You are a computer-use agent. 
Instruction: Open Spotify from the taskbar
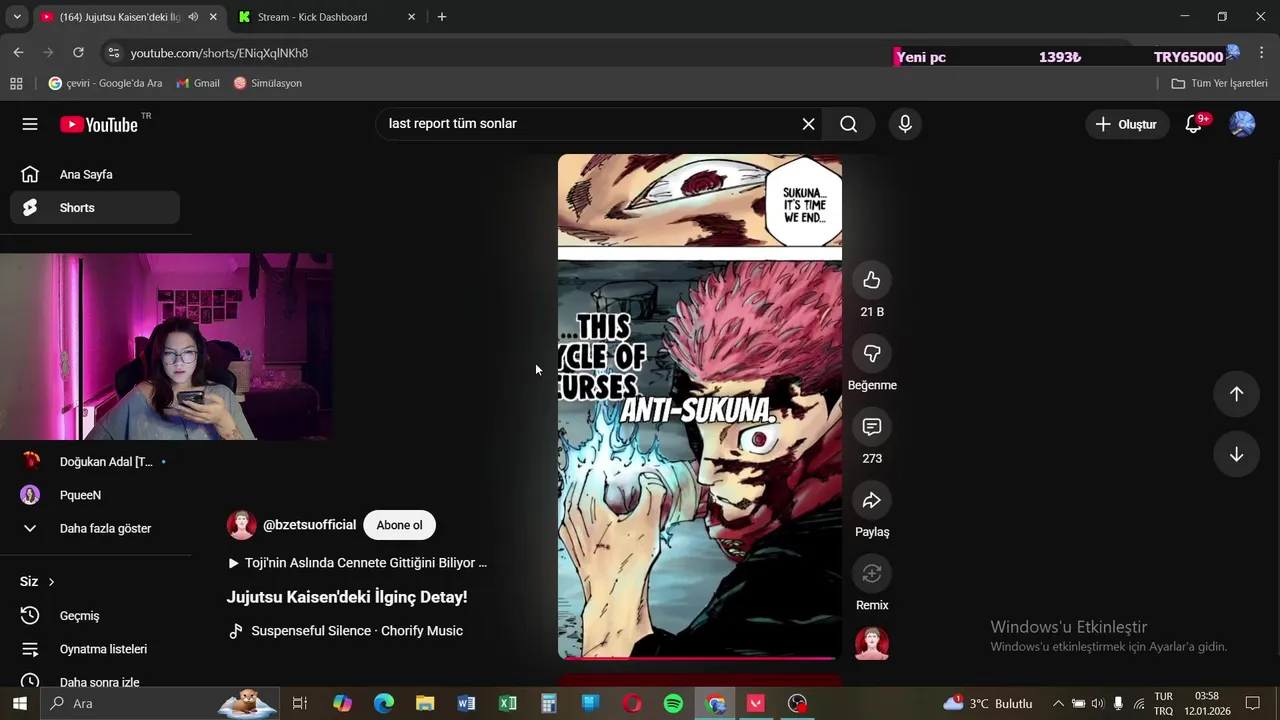tap(673, 703)
